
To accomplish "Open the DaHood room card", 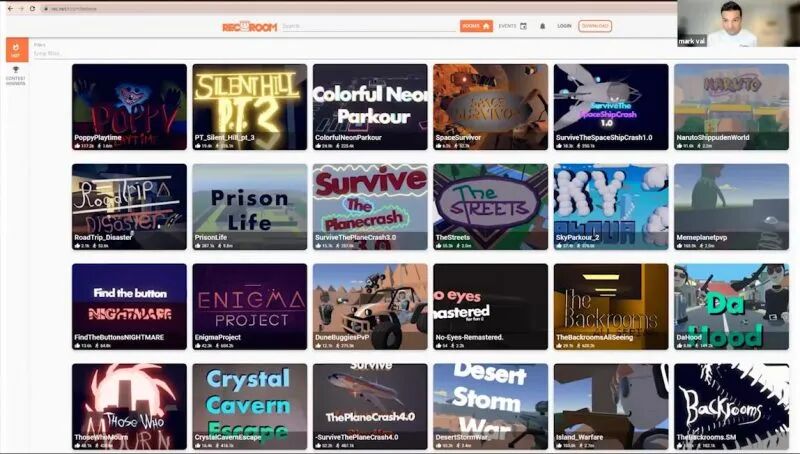I will 731,307.
